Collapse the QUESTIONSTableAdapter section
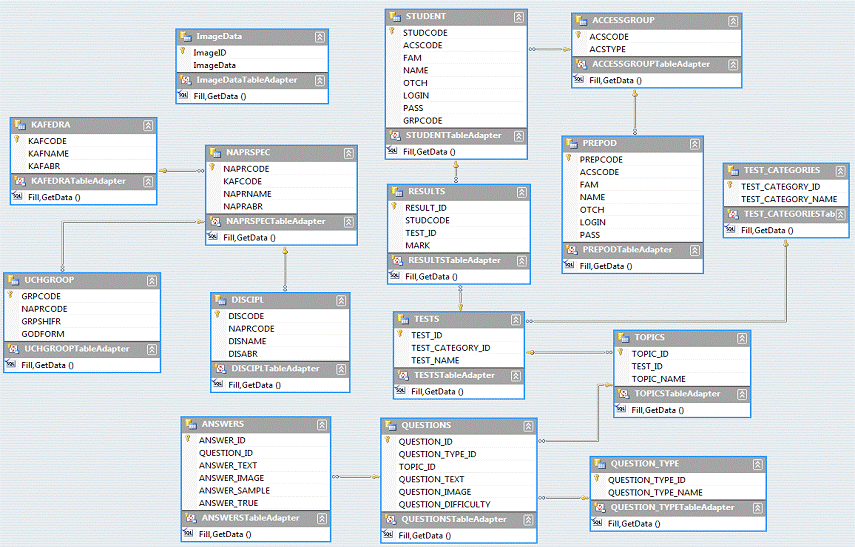The height and width of the screenshot is (547, 855). click(x=527, y=520)
